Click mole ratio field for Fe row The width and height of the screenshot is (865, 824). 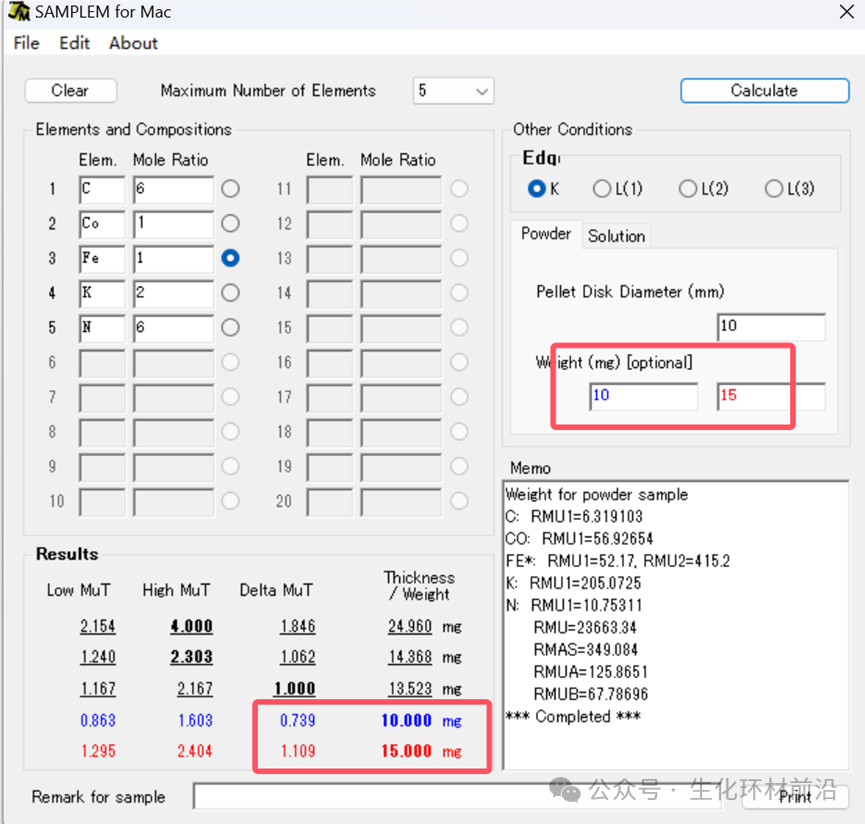173,259
